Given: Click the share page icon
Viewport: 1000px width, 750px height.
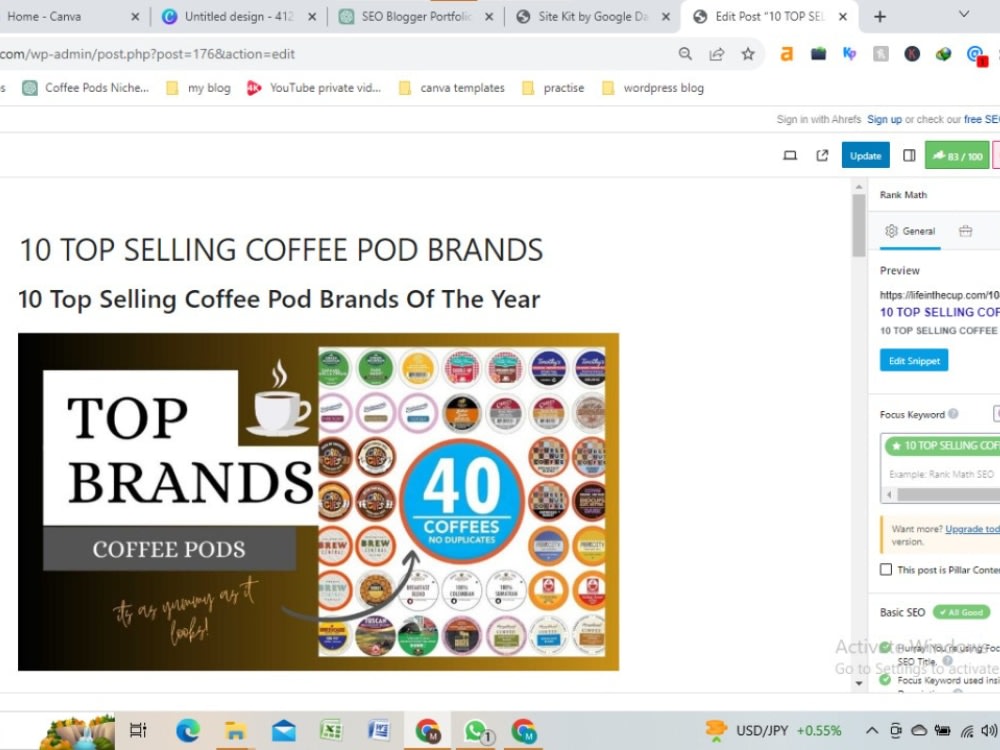Looking at the screenshot, I should [x=717, y=54].
